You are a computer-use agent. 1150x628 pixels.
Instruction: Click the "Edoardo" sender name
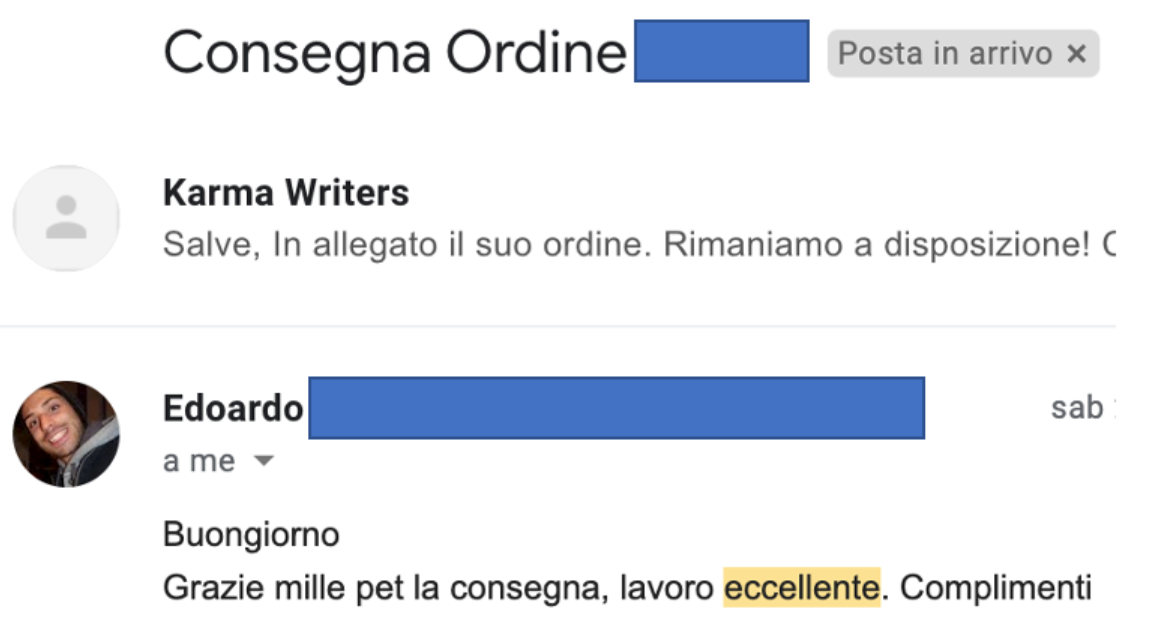pos(233,408)
